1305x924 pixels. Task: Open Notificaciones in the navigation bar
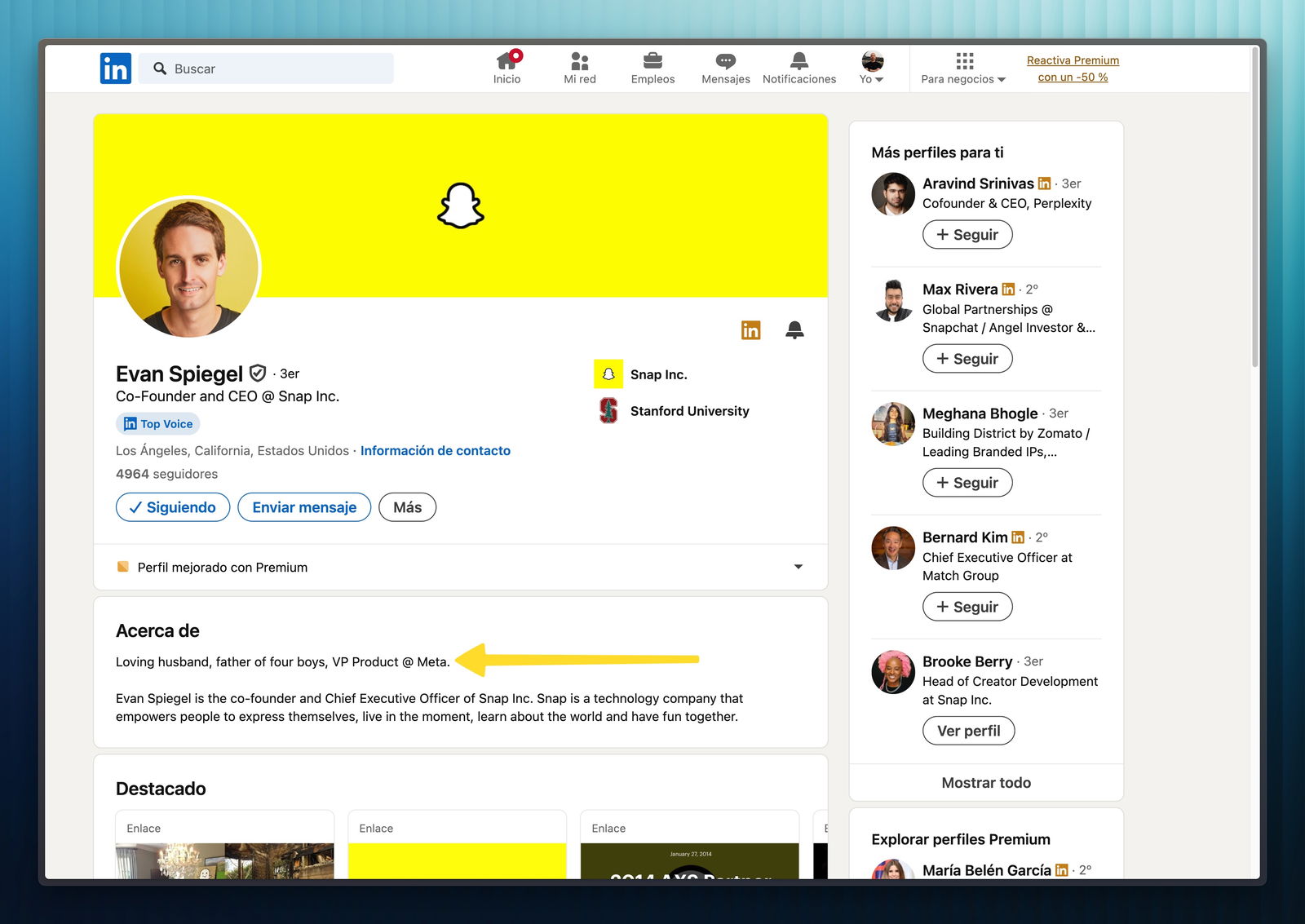[799, 68]
